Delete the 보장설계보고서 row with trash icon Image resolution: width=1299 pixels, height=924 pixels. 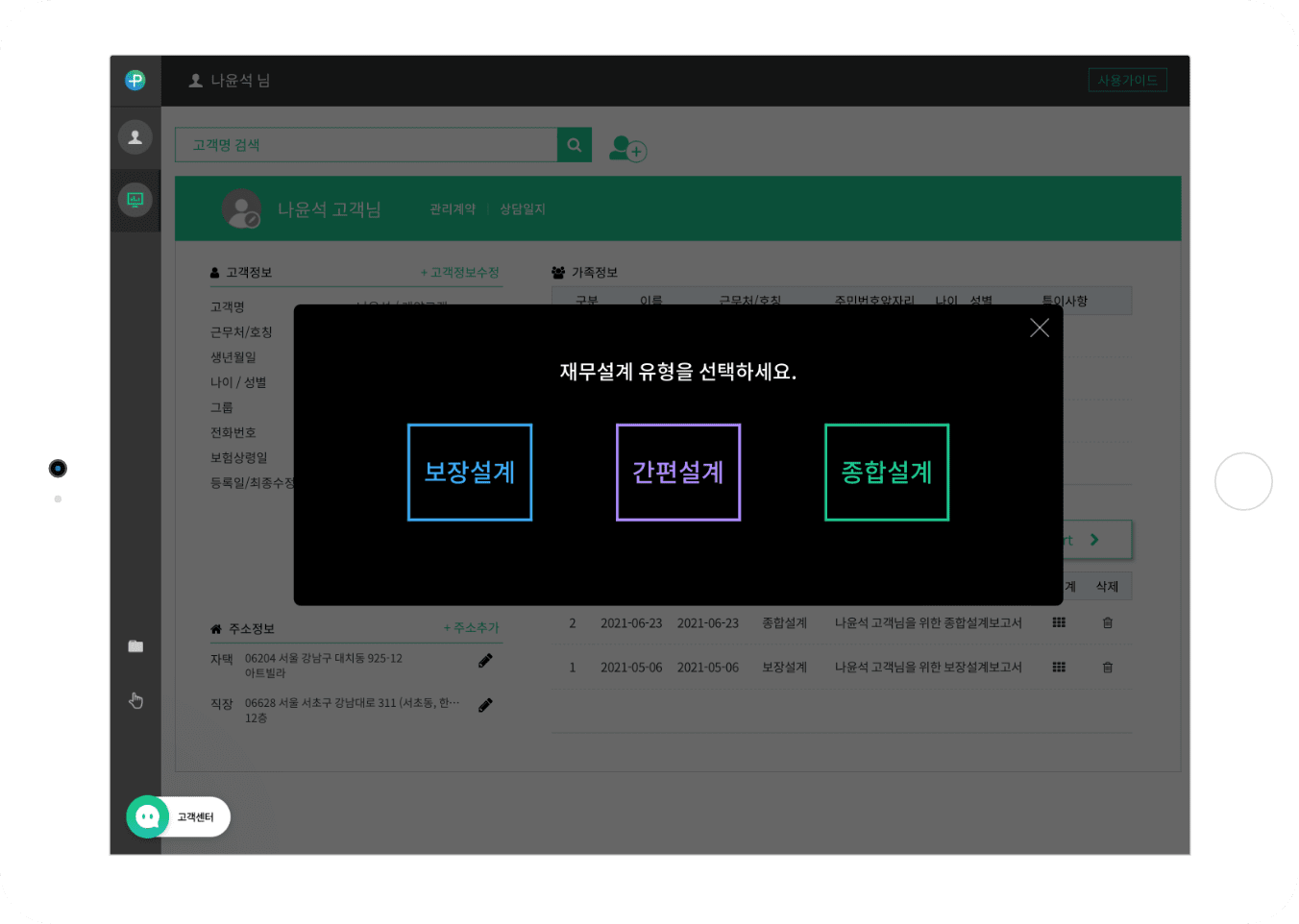pos(1108,668)
